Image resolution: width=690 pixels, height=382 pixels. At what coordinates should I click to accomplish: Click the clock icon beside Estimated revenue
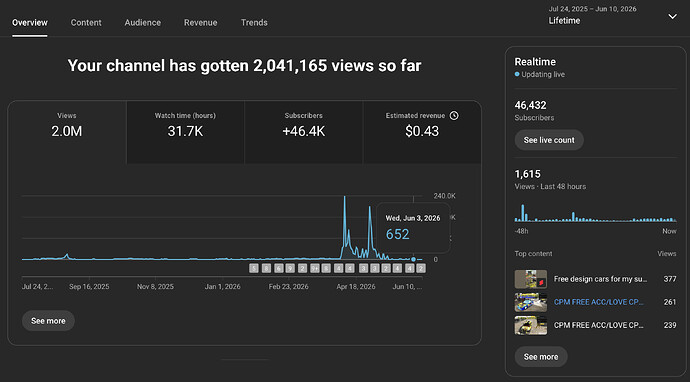tap(454, 115)
